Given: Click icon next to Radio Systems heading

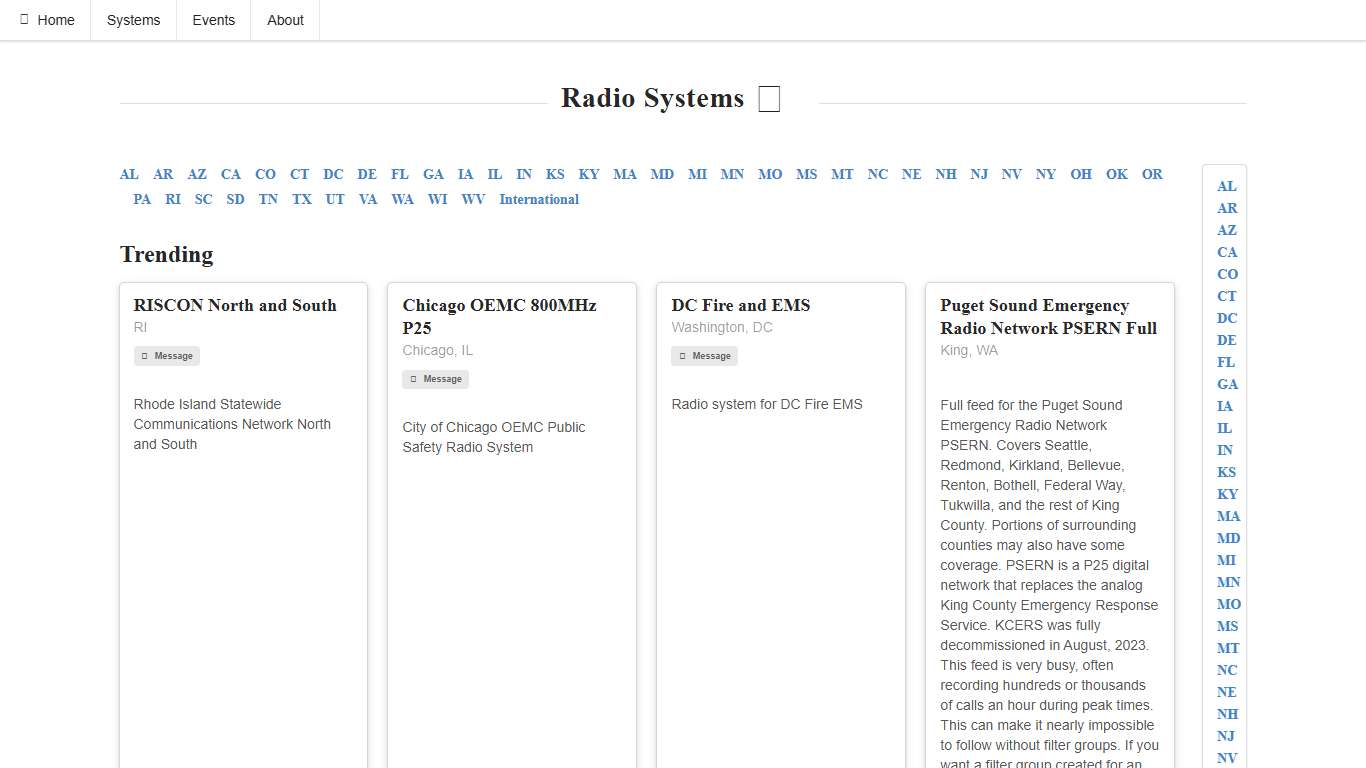Looking at the screenshot, I should (768, 99).
